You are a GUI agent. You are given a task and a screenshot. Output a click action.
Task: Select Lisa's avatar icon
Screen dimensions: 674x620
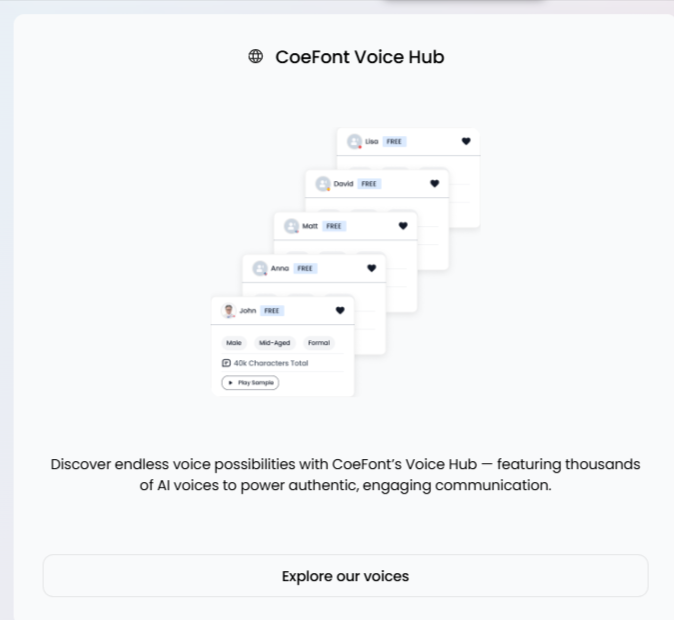[354, 142]
